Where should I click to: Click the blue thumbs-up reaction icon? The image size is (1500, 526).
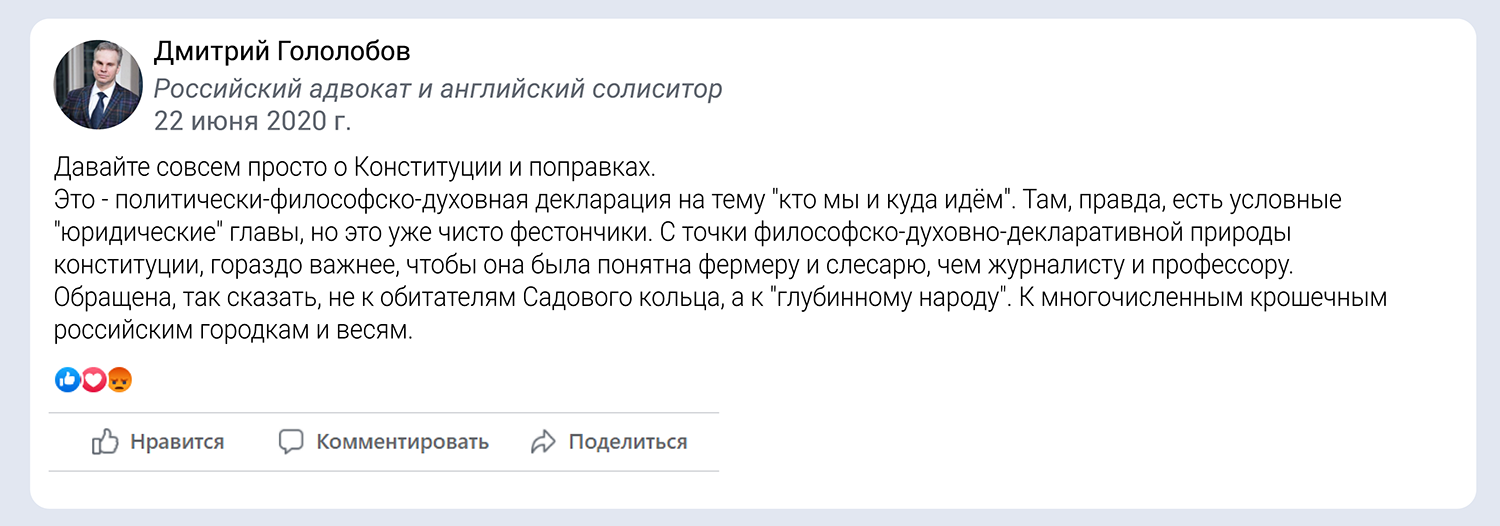pos(67,380)
